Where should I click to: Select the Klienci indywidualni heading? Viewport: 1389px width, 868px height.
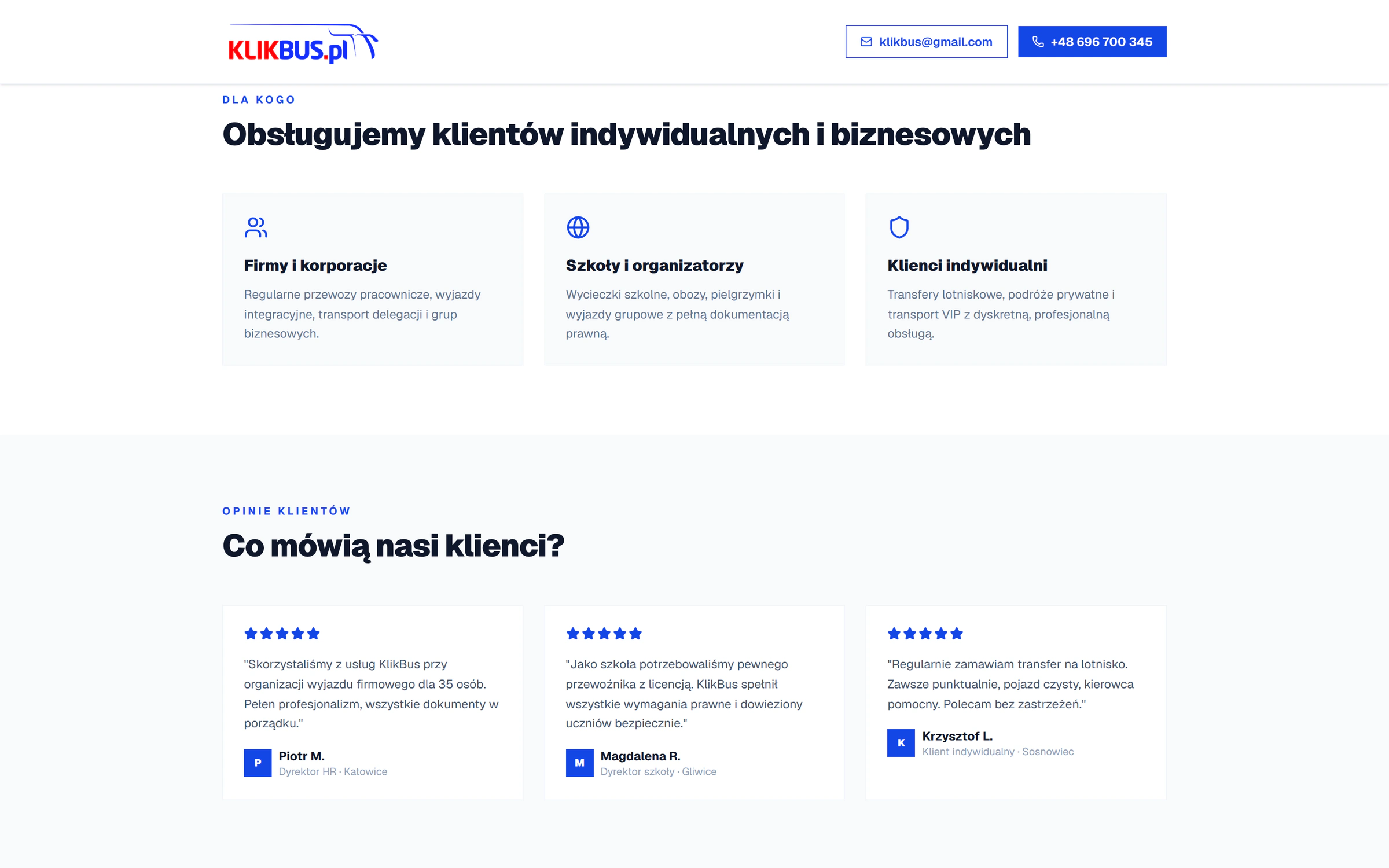click(x=967, y=266)
